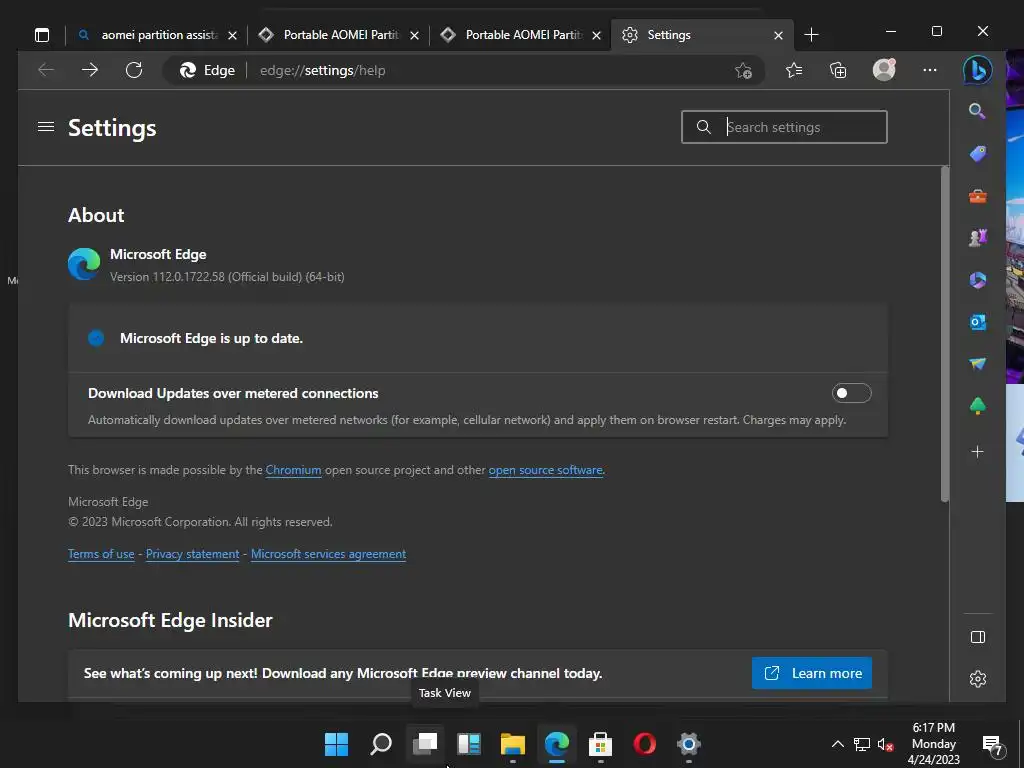The image size is (1024, 768).
Task: Click the Search settings field
Action: tap(784, 127)
